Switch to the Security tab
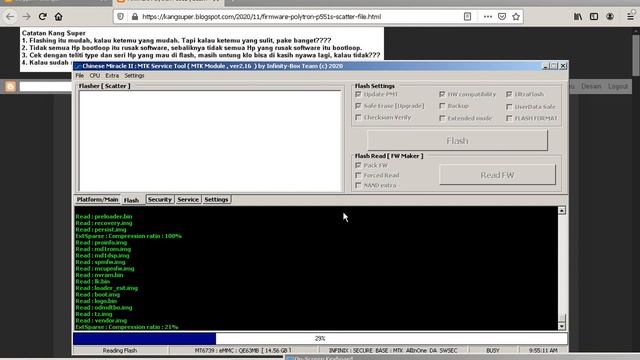The image size is (640, 360). pyautogui.click(x=160, y=199)
